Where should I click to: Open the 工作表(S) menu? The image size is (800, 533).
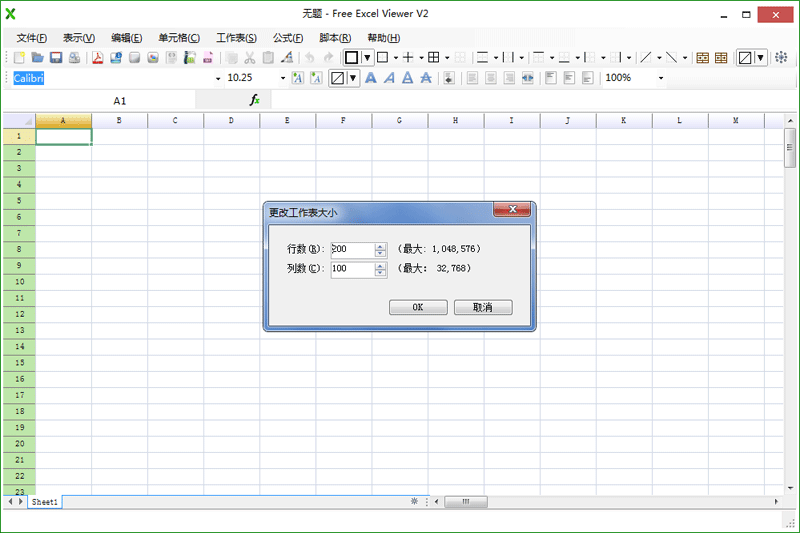pyautogui.click(x=236, y=38)
